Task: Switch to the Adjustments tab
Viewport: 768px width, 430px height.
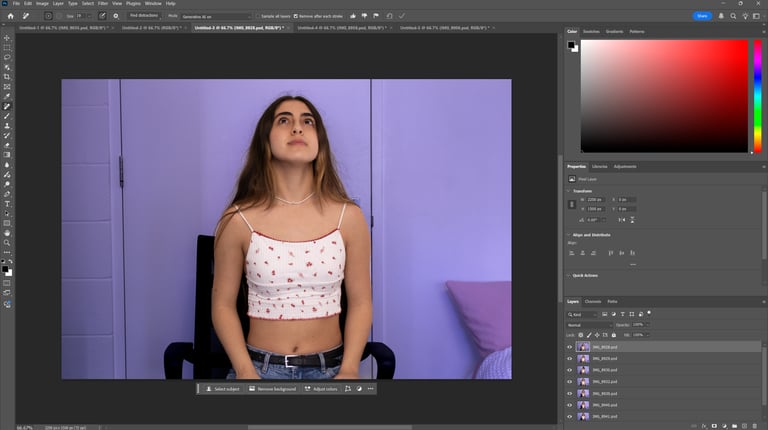Action: (625, 167)
